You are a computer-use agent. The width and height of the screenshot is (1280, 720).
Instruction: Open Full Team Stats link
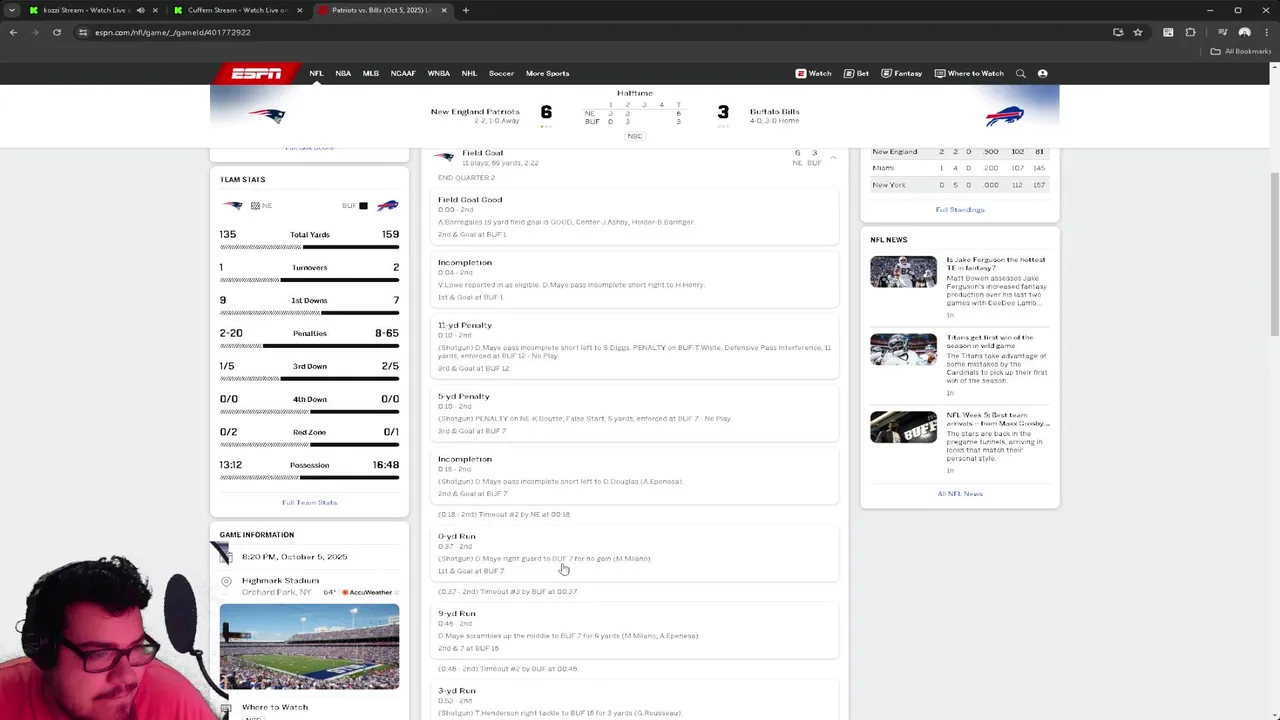[x=309, y=502]
